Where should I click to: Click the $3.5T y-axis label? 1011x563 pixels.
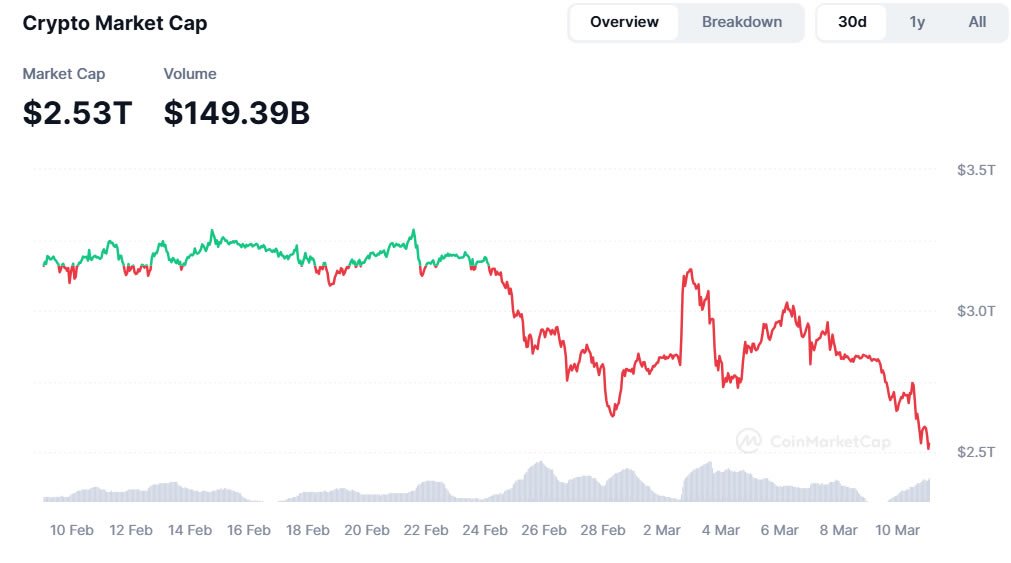point(976,170)
